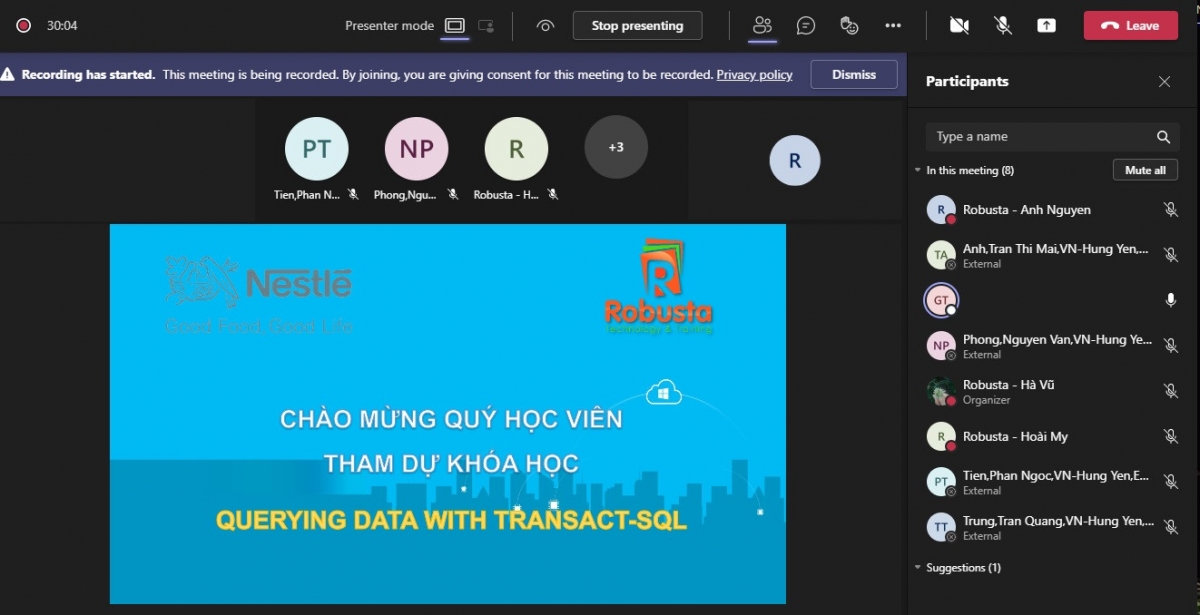
Task: Stop presenting the shared screen
Action: point(637,26)
